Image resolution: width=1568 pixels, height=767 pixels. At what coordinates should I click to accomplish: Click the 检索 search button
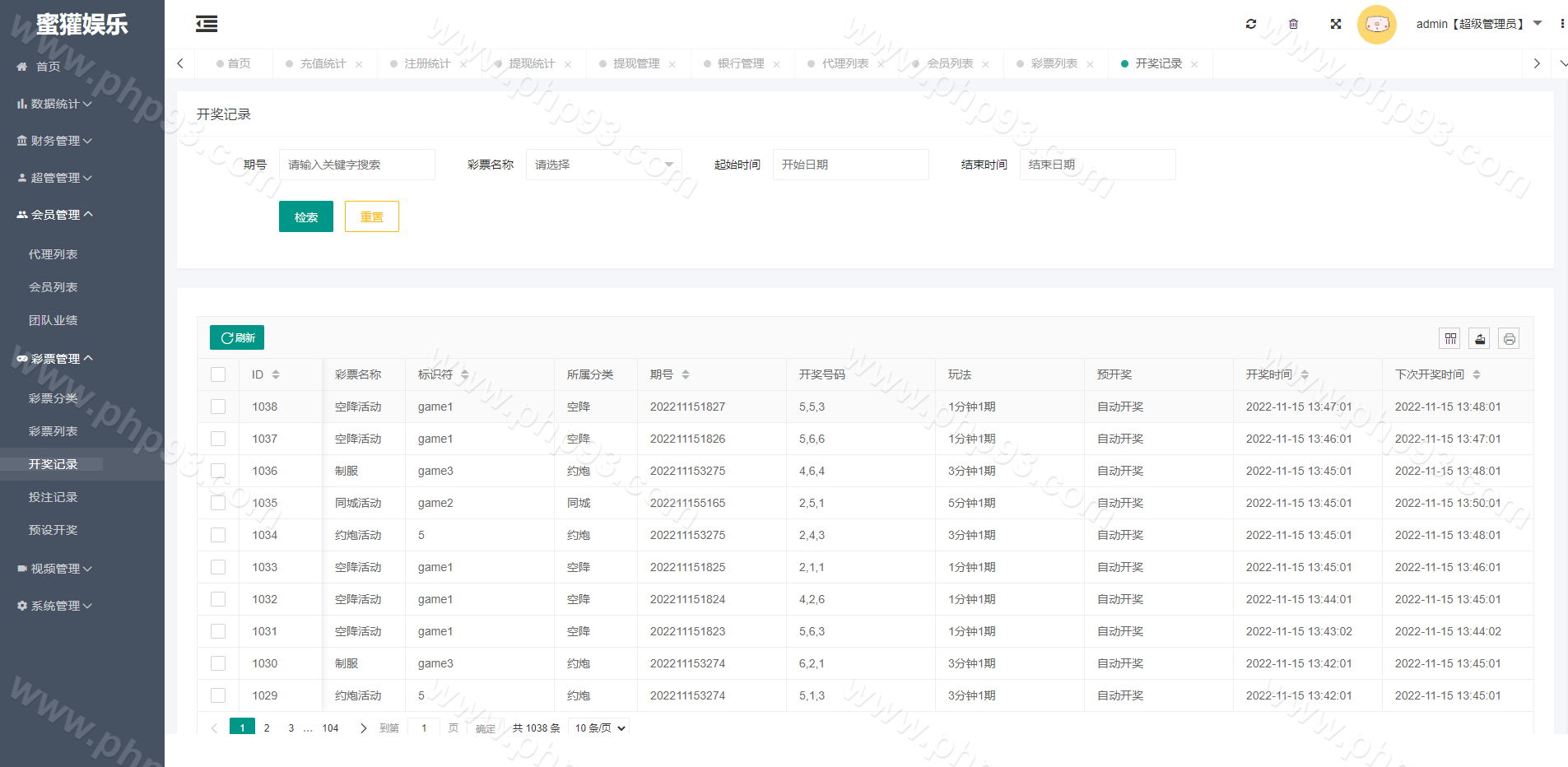(x=305, y=216)
